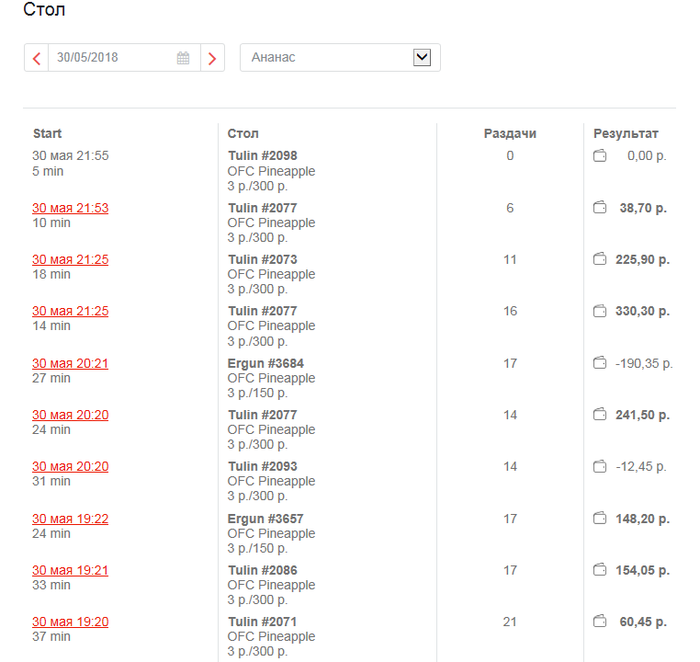Click the Раздачи column header
700x662 pixels.
point(510,134)
